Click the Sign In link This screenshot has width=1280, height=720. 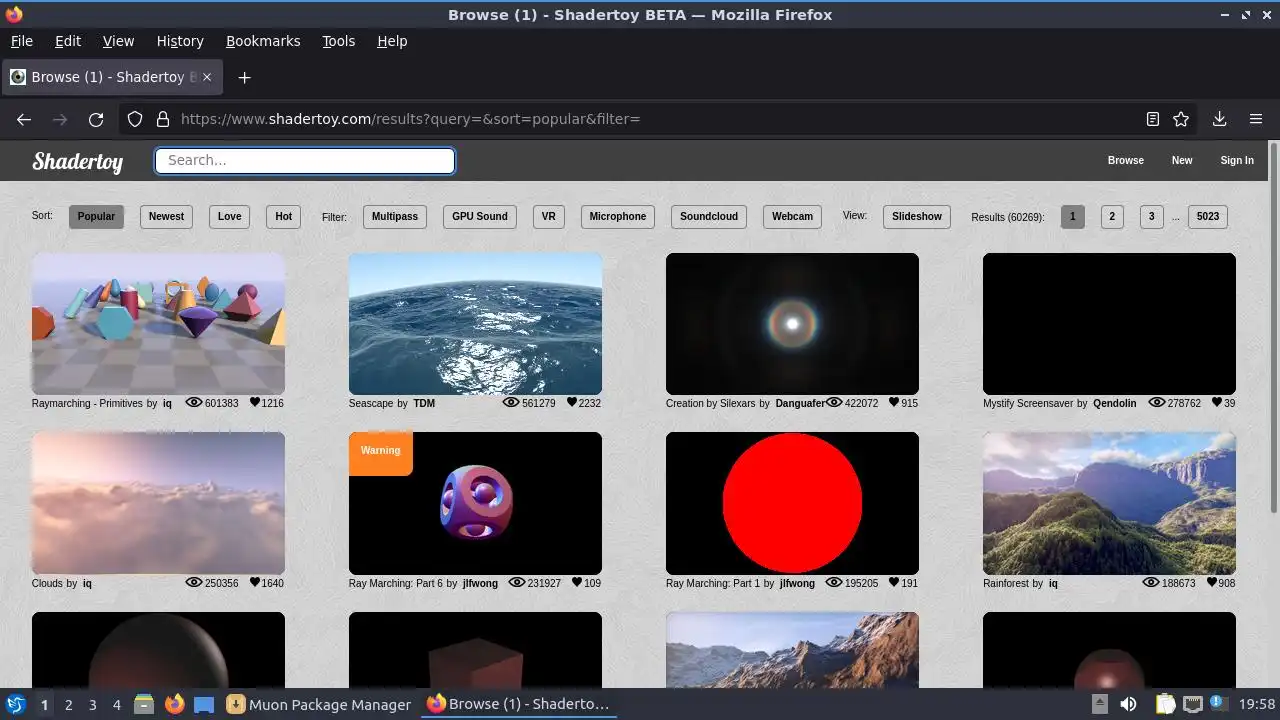1237,160
